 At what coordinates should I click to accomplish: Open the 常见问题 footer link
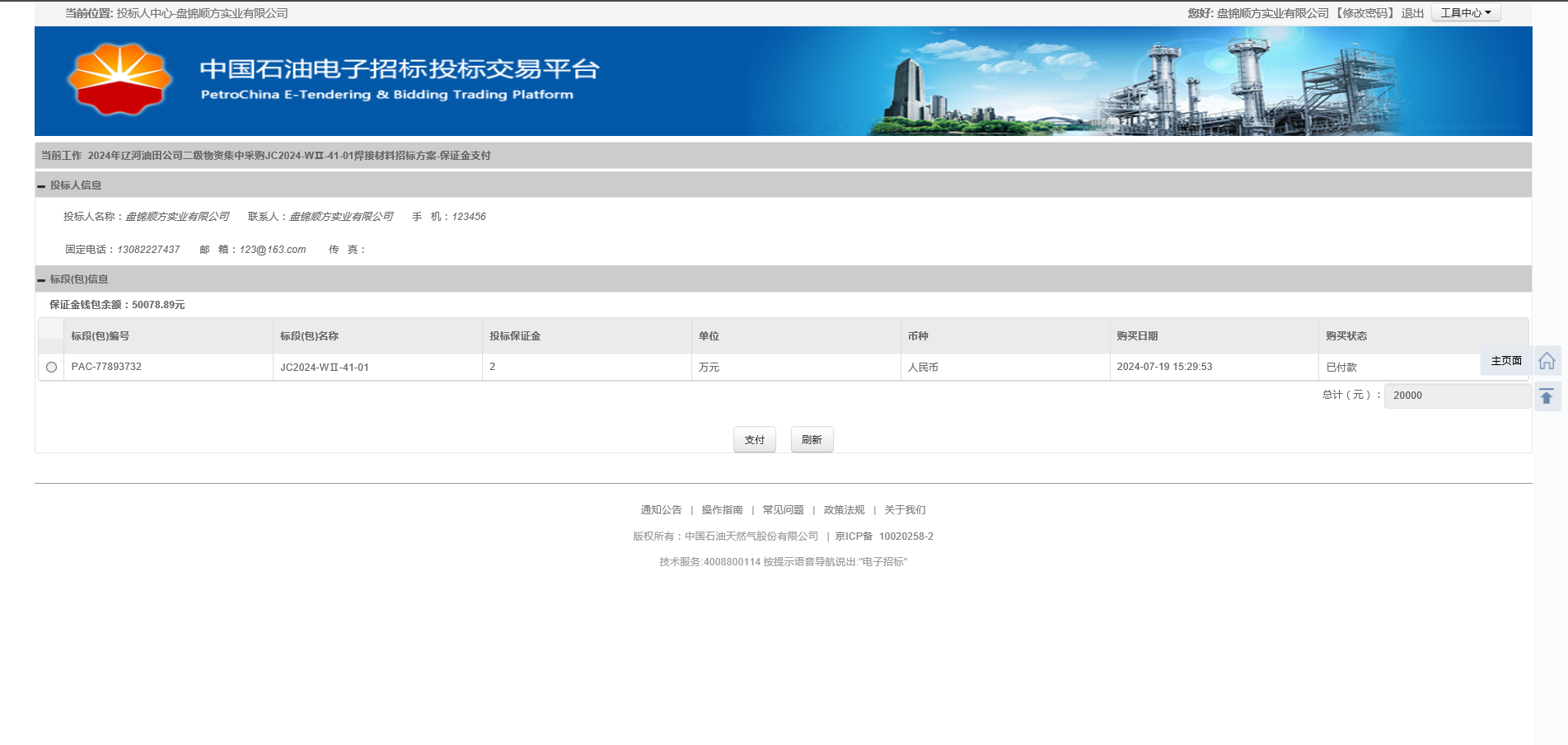coord(784,510)
